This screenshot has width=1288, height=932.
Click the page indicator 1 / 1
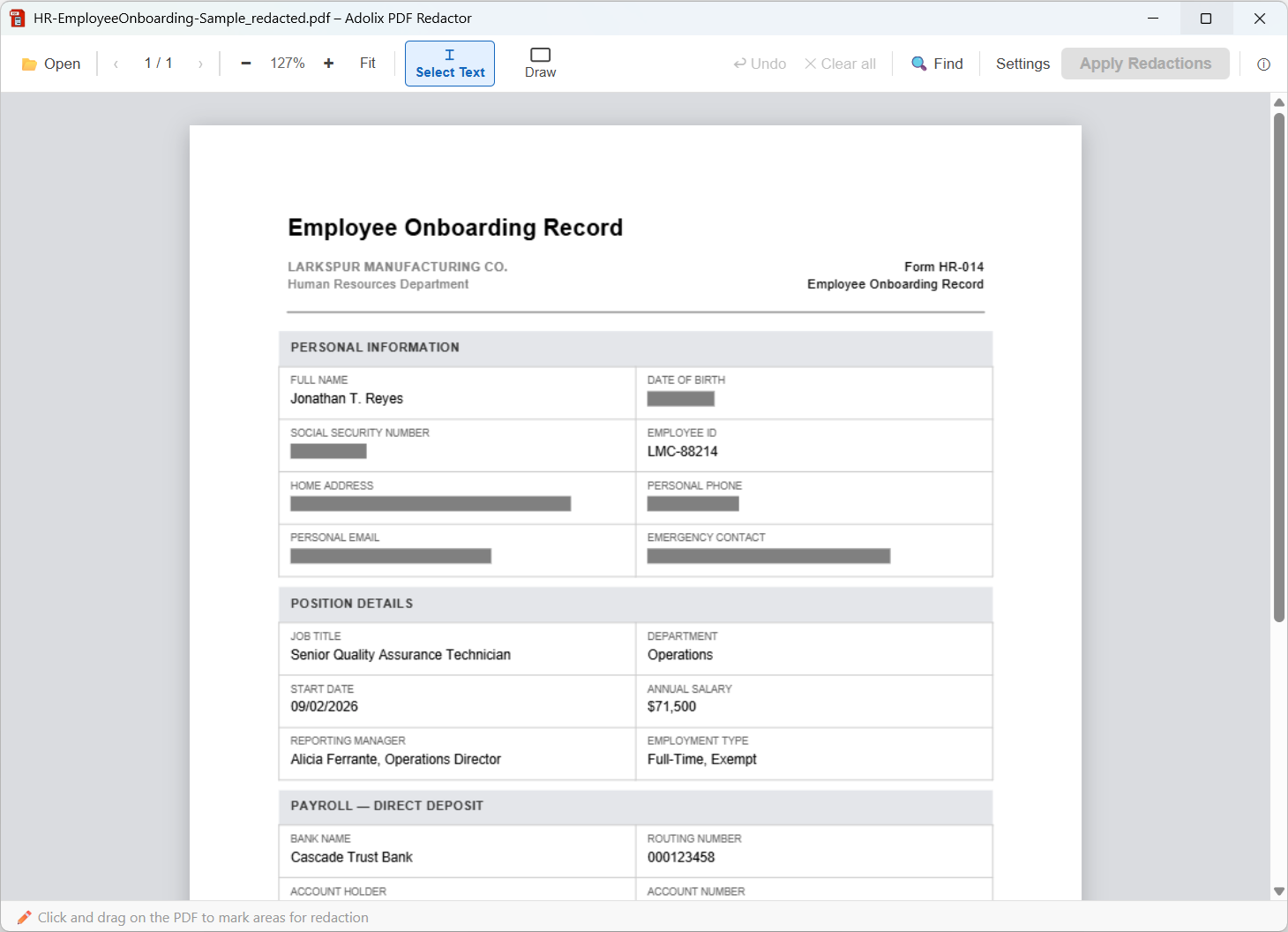click(x=159, y=64)
